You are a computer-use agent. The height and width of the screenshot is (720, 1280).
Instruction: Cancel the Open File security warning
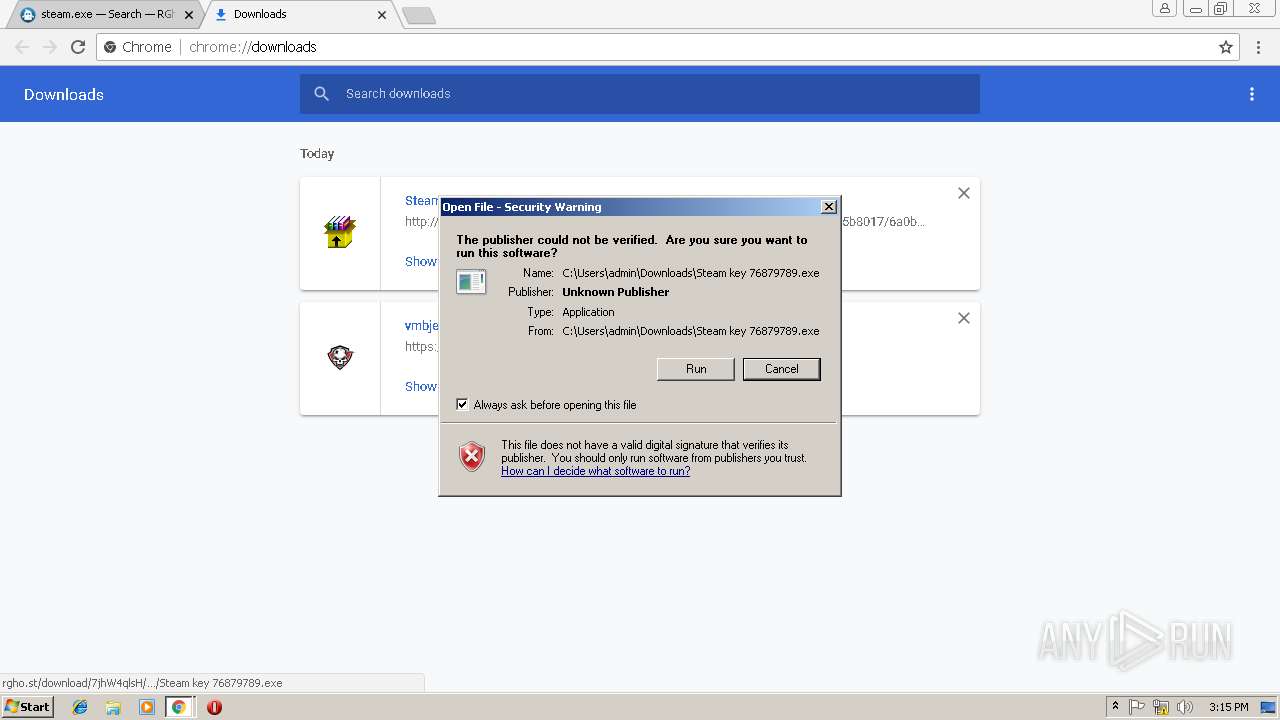click(x=781, y=369)
